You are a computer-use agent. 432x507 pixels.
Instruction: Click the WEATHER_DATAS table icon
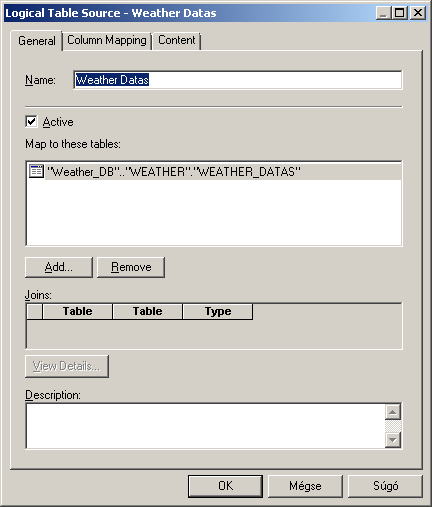click(x=36, y=171)
